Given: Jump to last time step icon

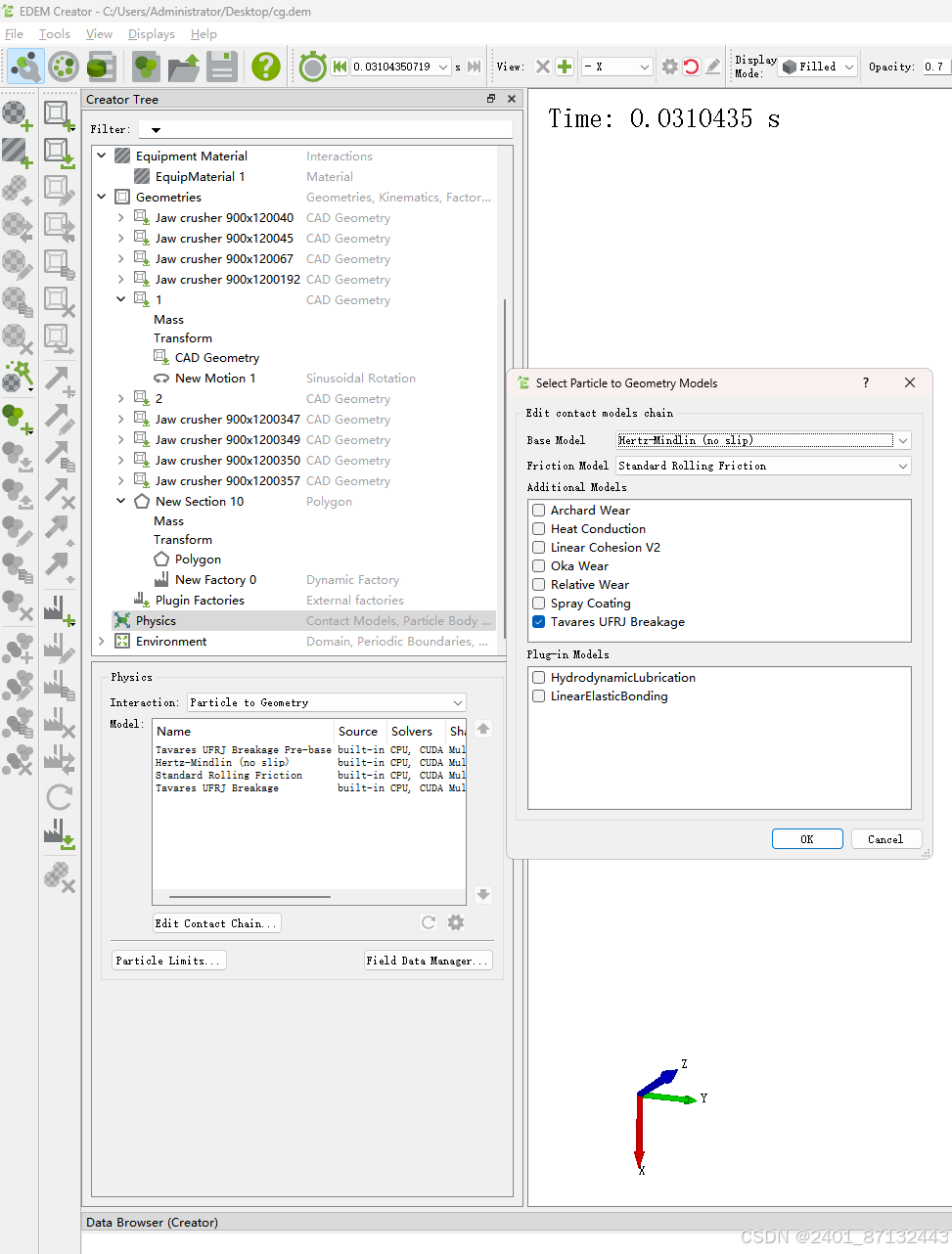Looking at the screenshot, I should 475,67.
